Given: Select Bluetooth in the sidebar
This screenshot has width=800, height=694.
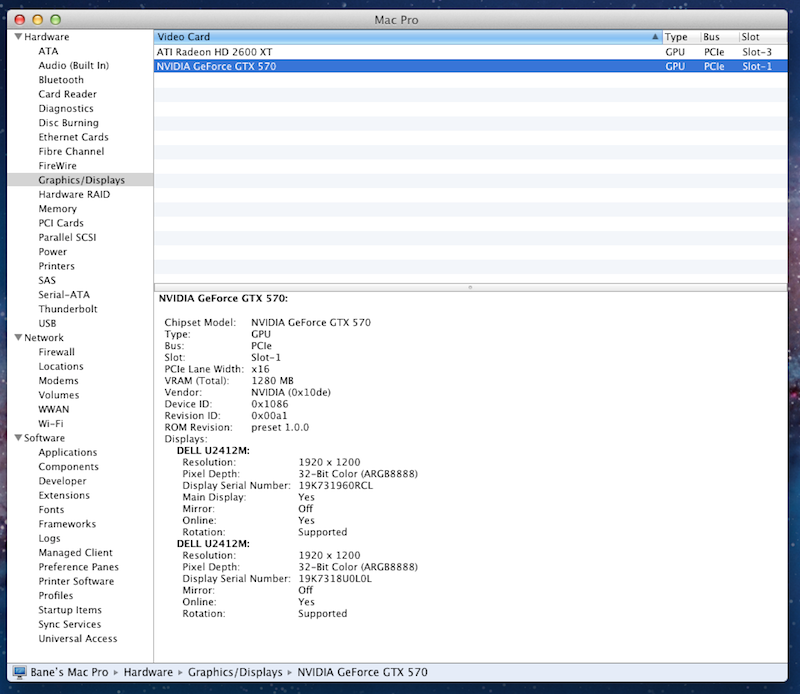Looking at the screenshot, I should 61,80.
